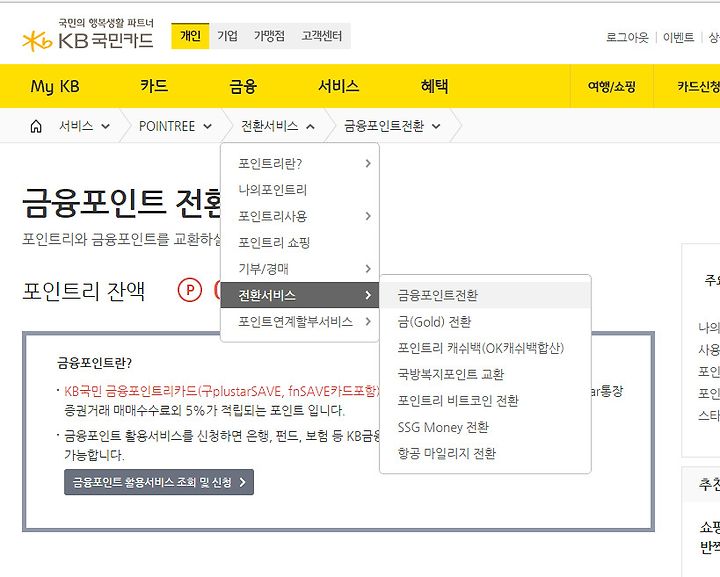
Task: Expand 포인트리사용 submenu arrow
Action: [x=368, y=216]
